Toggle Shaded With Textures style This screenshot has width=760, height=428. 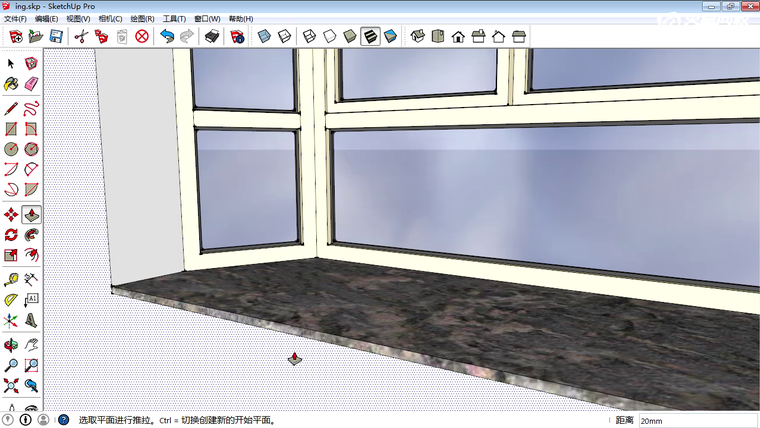[x=369, y=37]
